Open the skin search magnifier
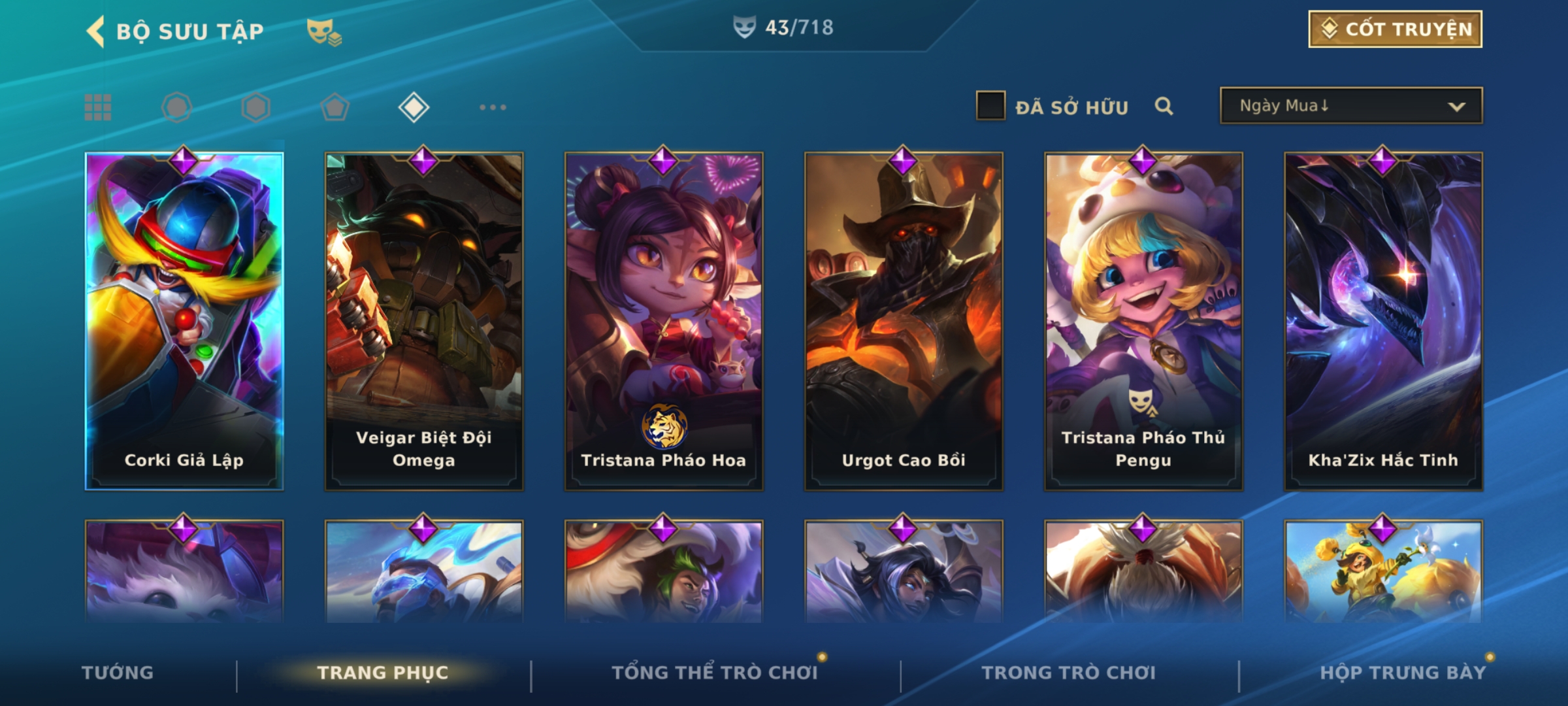This screenshot has width=1568, height=706. tap(1164, 106)
